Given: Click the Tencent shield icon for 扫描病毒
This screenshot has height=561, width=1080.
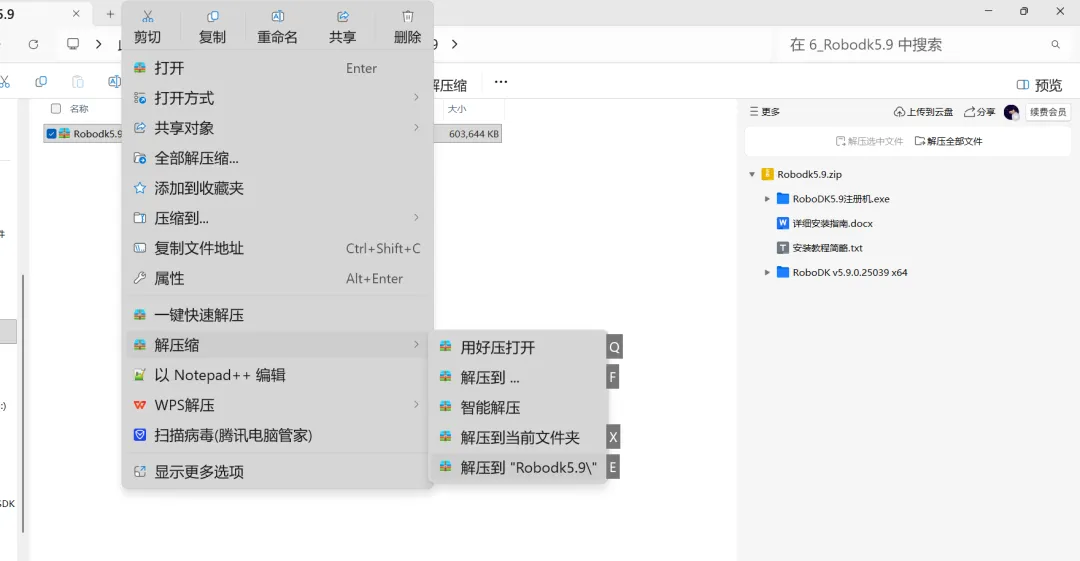Looking at the screenshot, I should [x=140, y=436].
